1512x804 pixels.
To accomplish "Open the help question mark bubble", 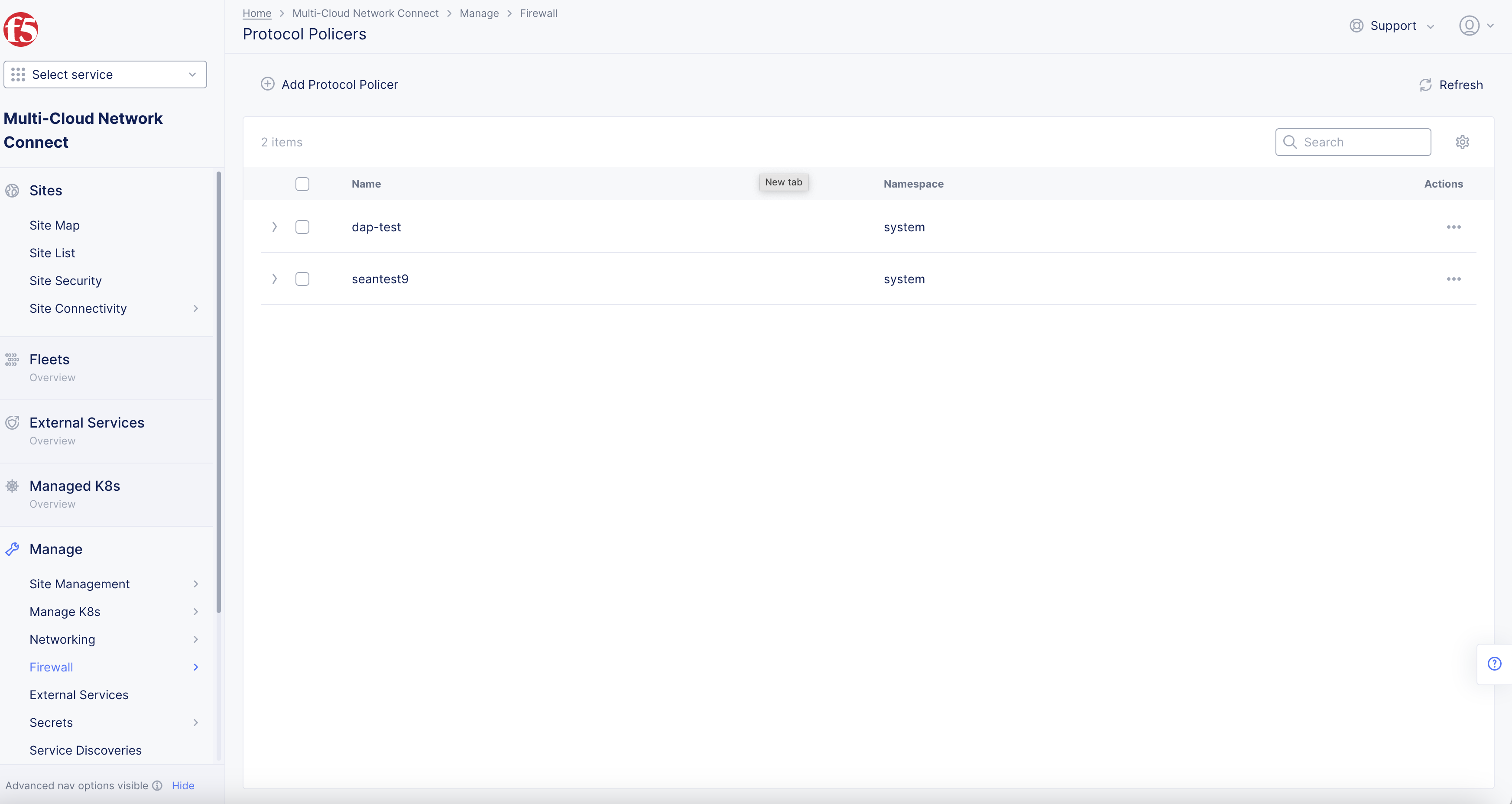I will point(1493,663).
